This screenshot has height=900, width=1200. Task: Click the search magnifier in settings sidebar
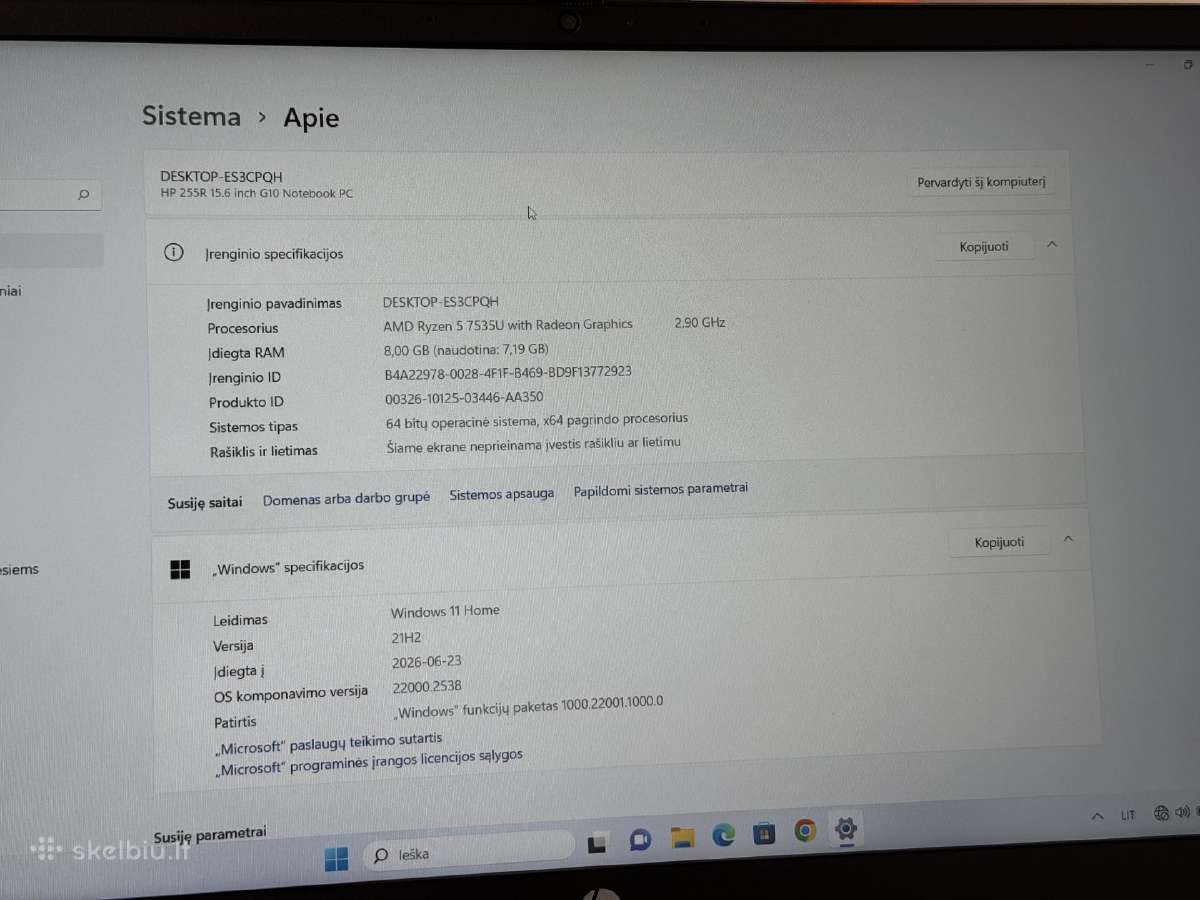83,195
